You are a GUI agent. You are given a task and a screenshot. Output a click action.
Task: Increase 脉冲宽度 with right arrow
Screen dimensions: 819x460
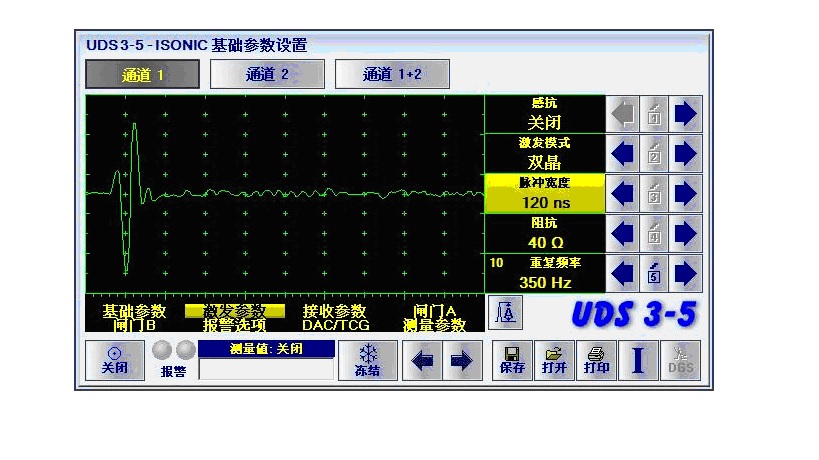pos(685,194)
